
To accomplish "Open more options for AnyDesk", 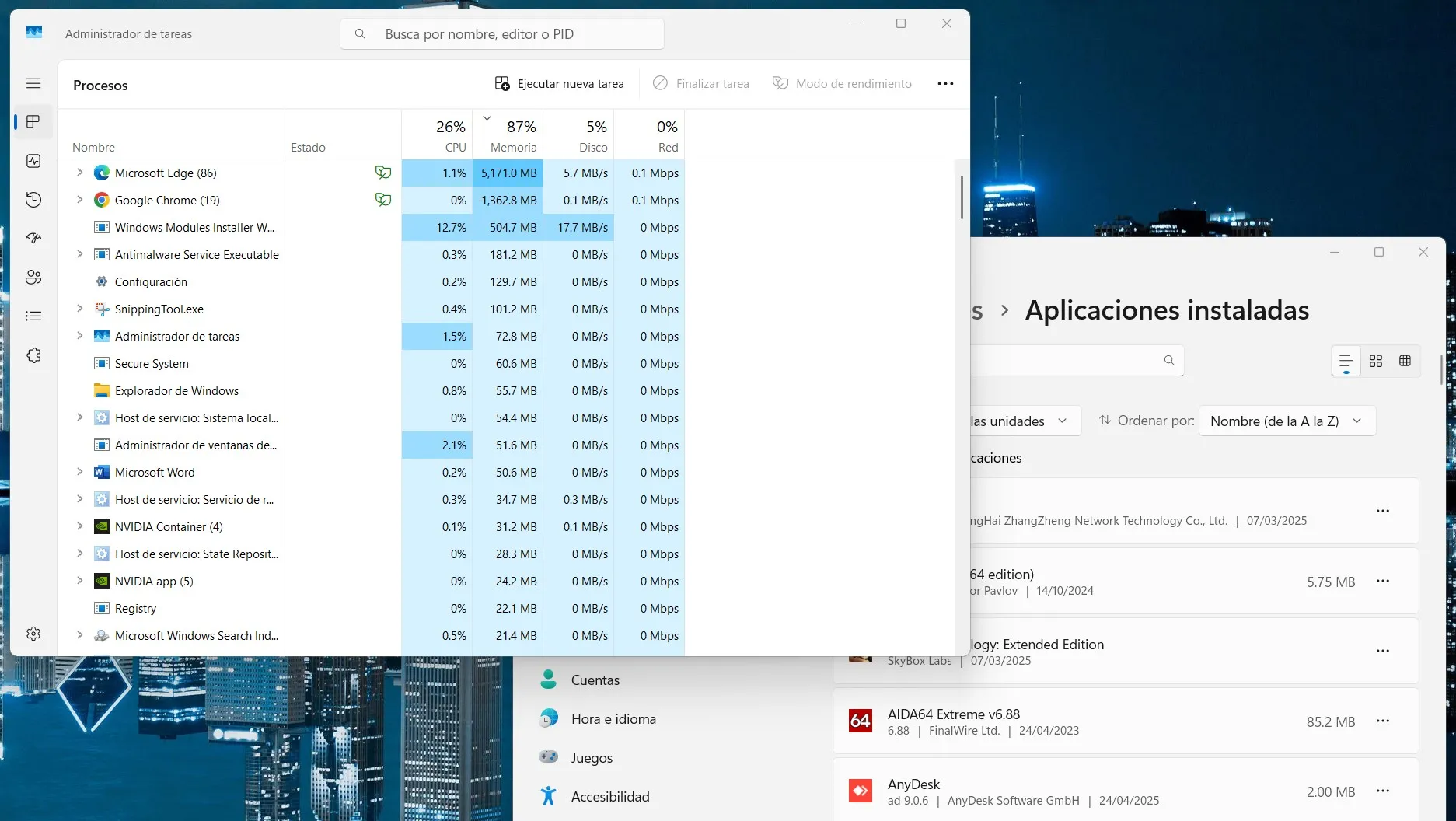I will click(1382, 791).
